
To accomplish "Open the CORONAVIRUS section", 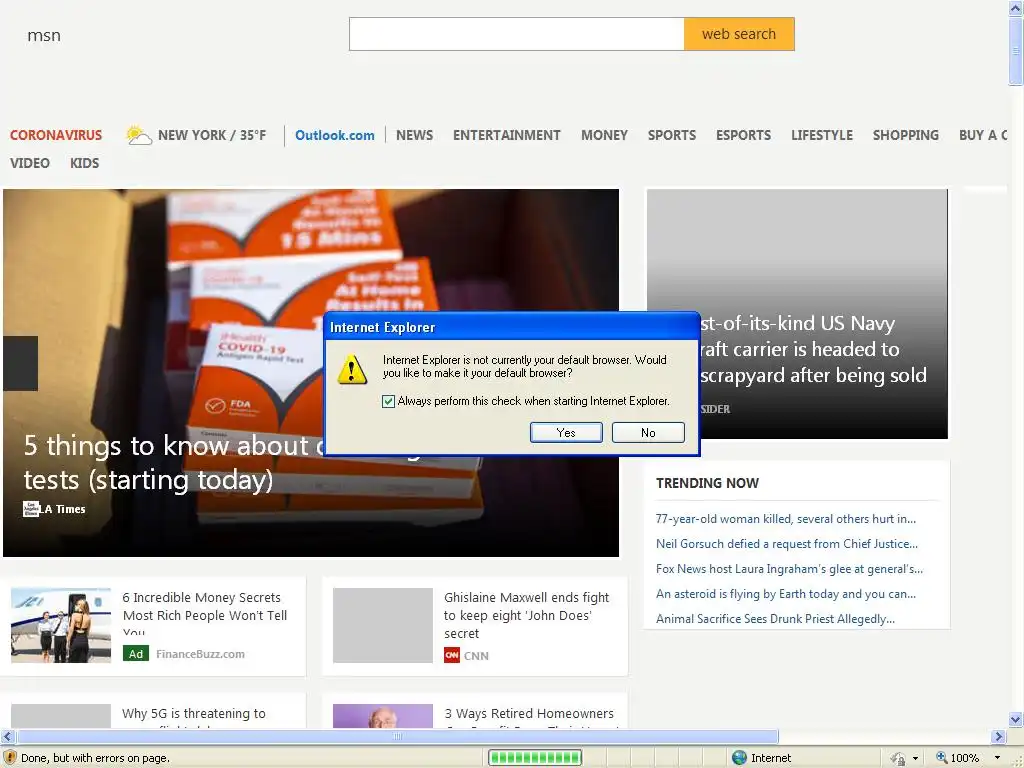I will (x=56, y=135).
